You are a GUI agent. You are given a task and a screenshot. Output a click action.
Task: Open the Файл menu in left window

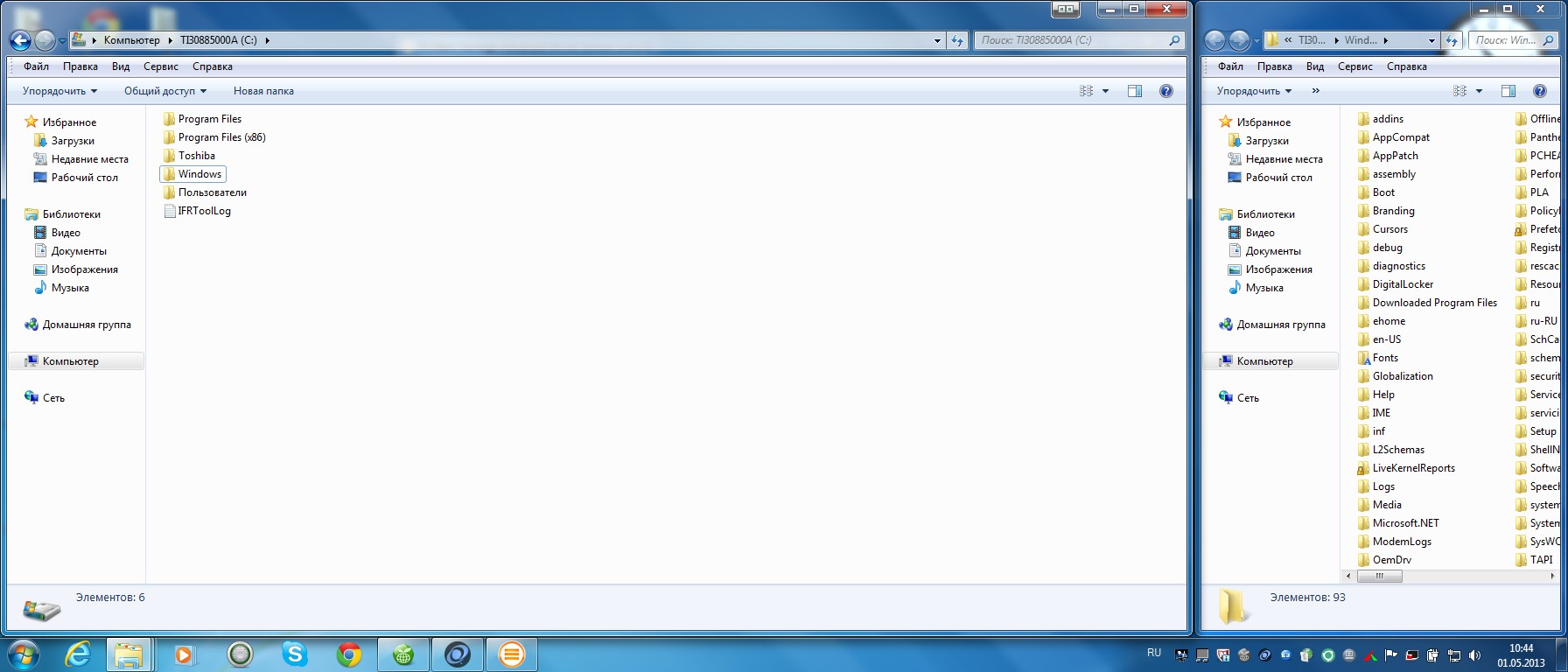tap(36, 66)
